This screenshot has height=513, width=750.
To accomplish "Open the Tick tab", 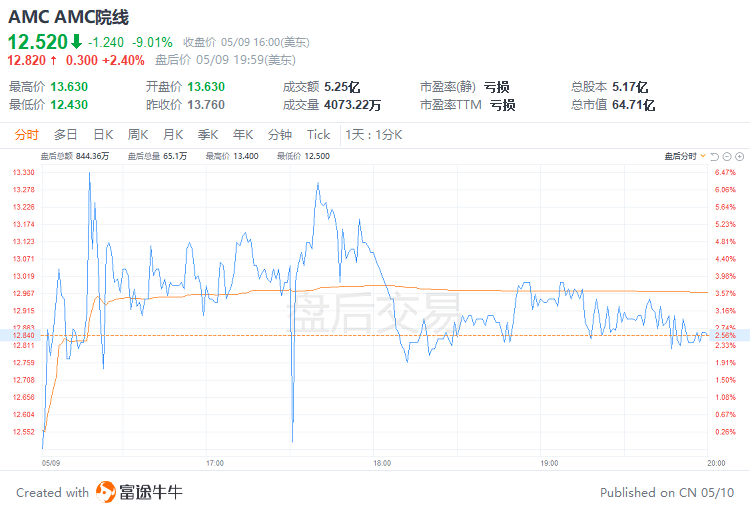I will (319, 135).
